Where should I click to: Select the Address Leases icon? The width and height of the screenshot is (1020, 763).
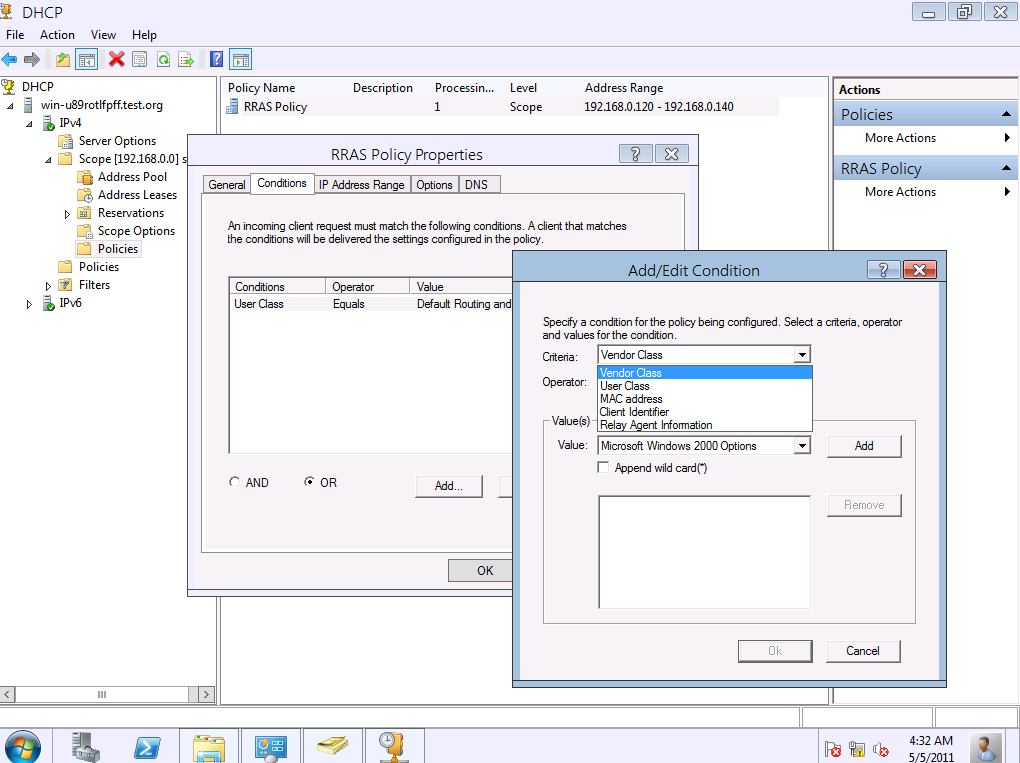tap(85, 195)
